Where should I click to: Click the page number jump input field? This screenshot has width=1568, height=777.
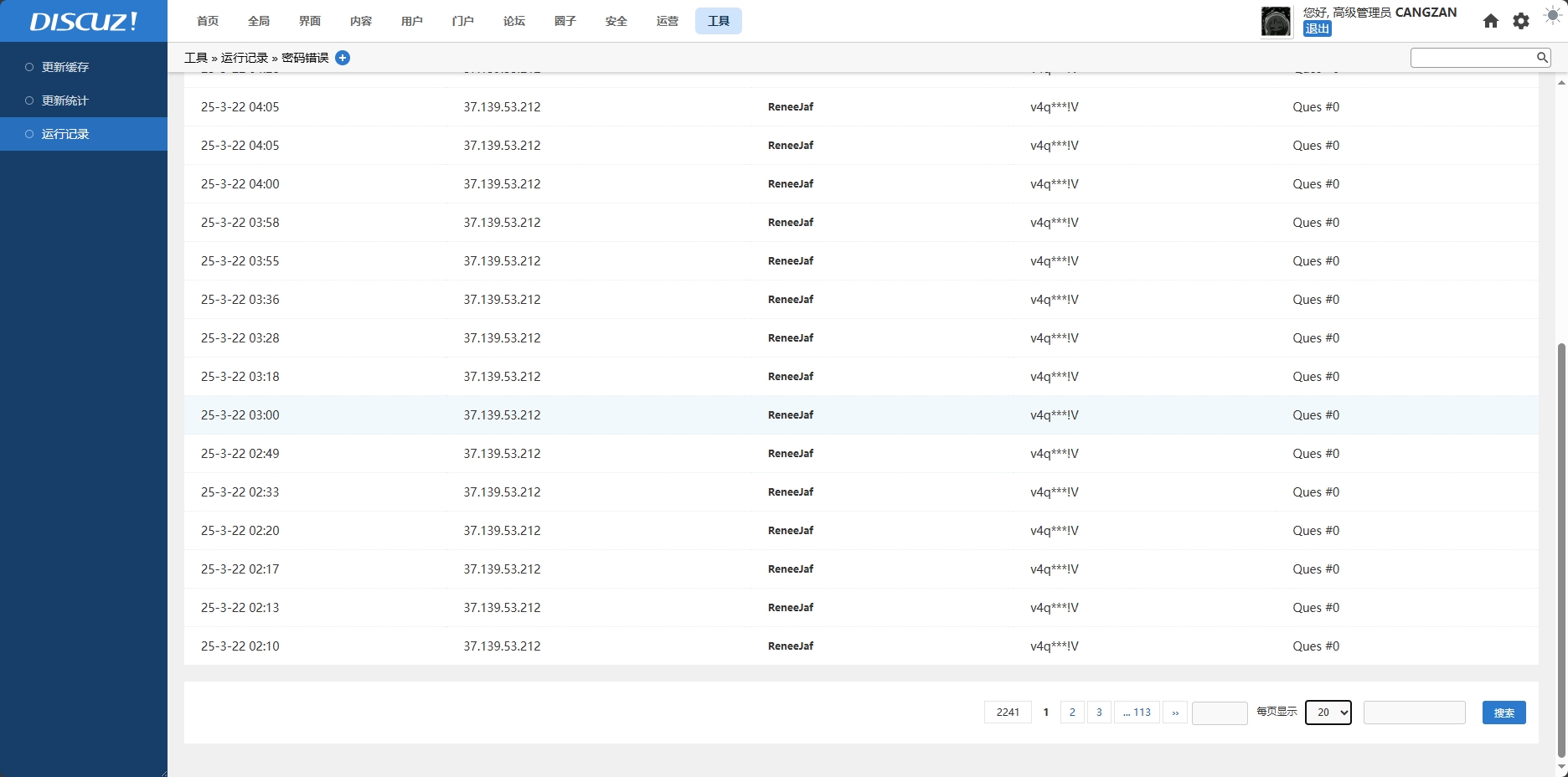pyautogui.click(x=1220, y=713)
